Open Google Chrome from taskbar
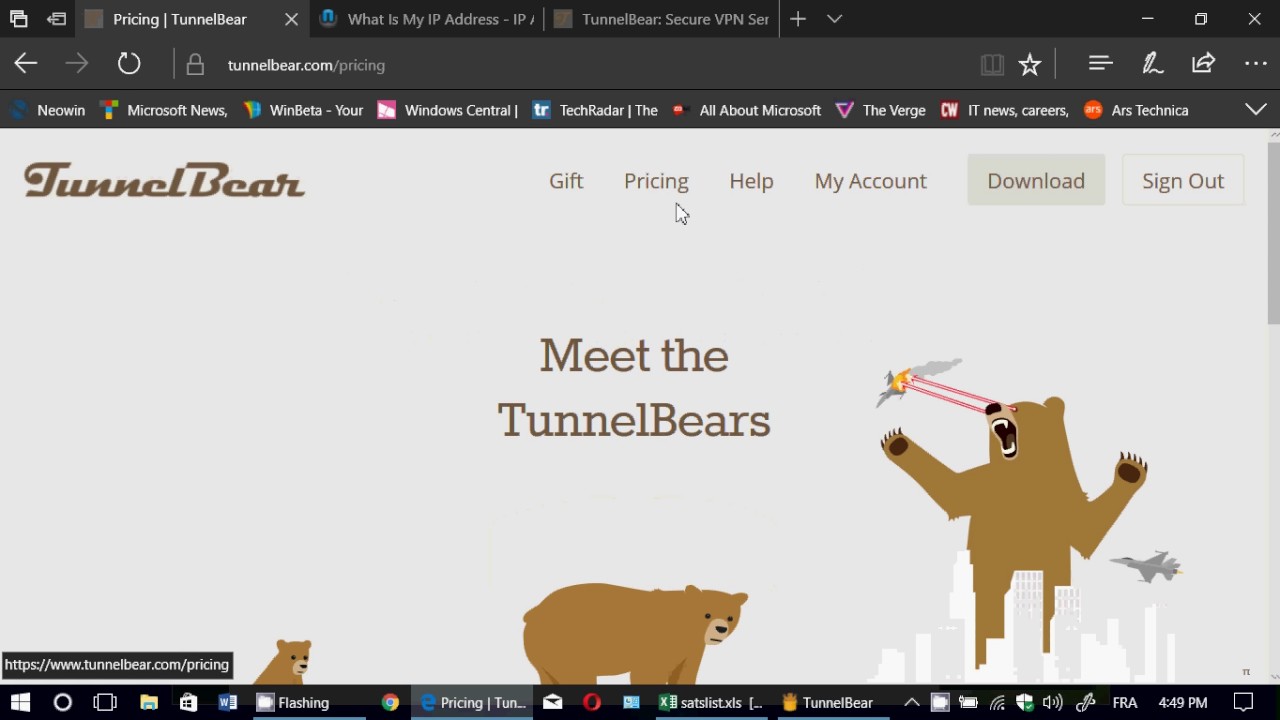The width and height of the screenshot is (1280, 720). pos(390,702)
